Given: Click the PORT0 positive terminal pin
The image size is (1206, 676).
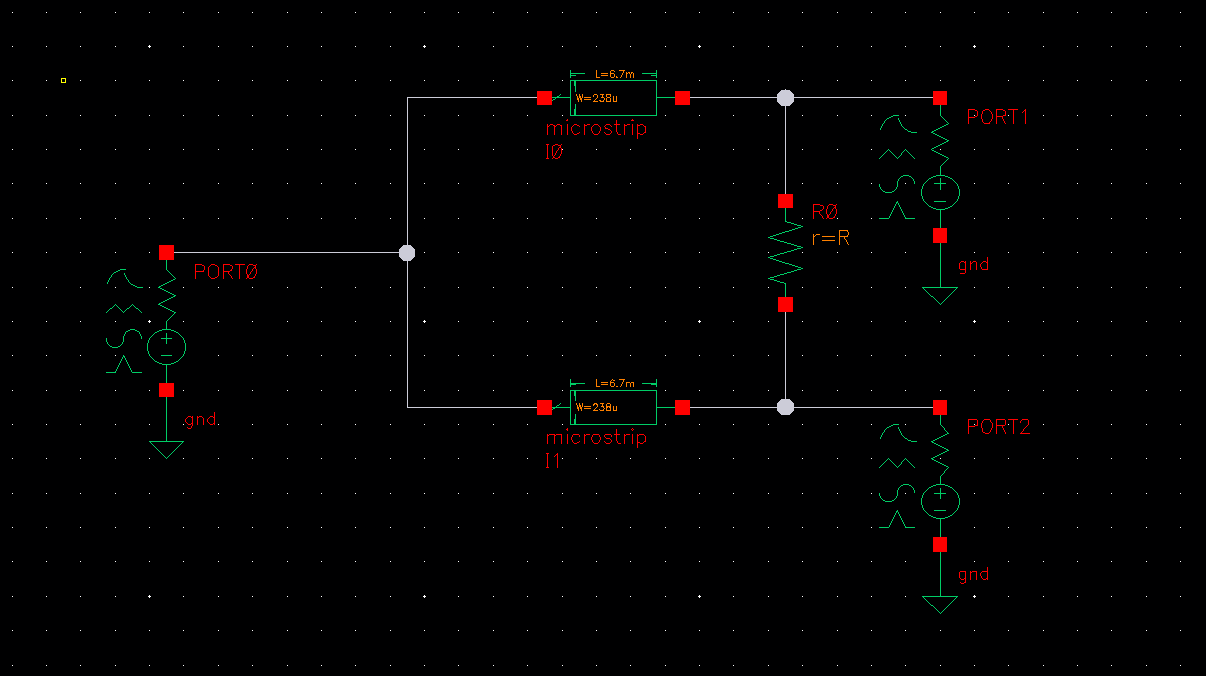Looking at the screenshot, I should (x=166, y=252).
